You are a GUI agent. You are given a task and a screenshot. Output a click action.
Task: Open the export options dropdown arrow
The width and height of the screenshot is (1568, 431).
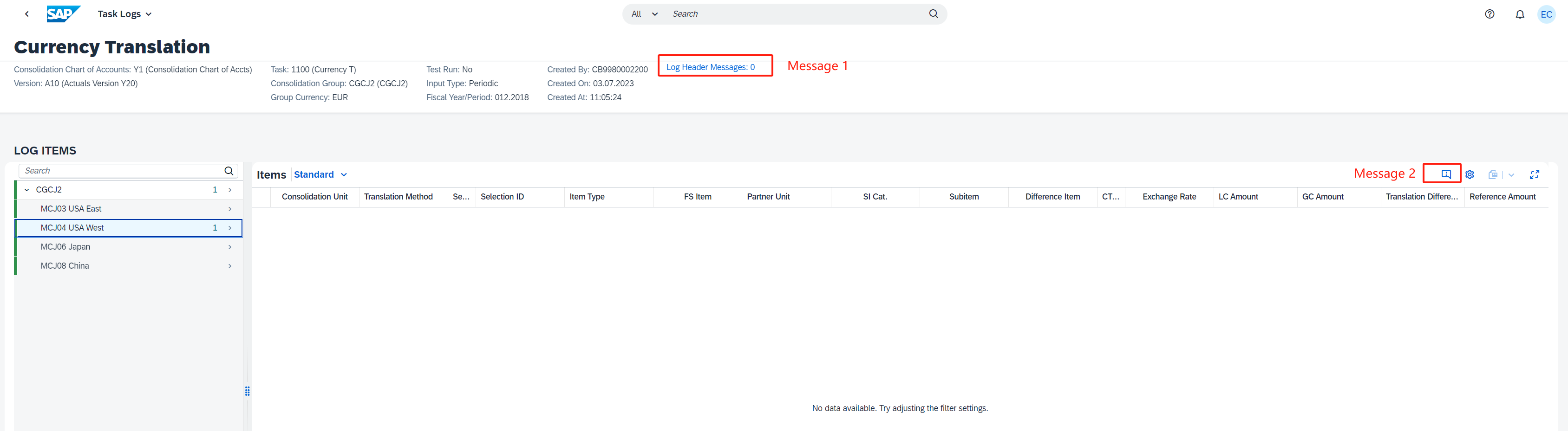click(x=1511, y=175)
